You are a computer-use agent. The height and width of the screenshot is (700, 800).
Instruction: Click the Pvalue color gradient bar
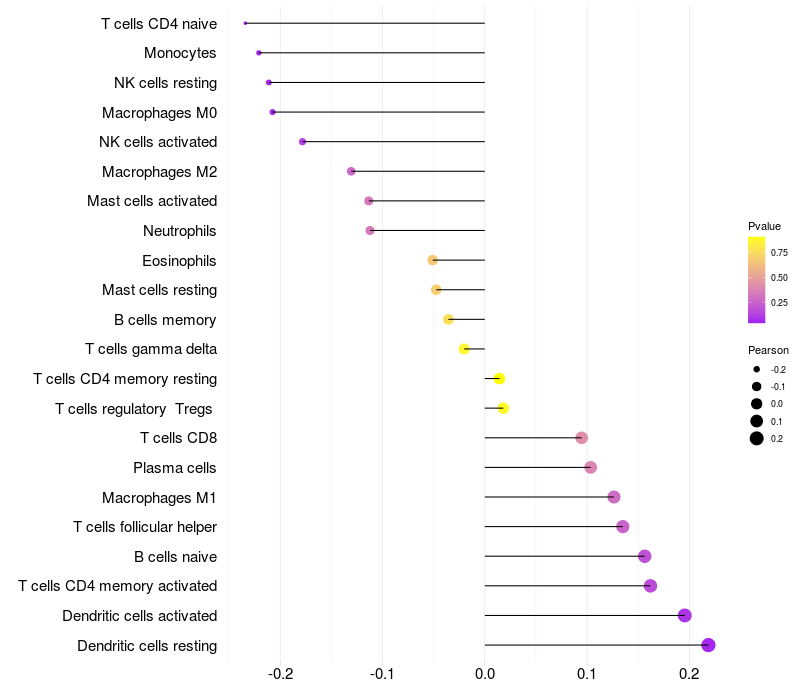click(757, 280)
